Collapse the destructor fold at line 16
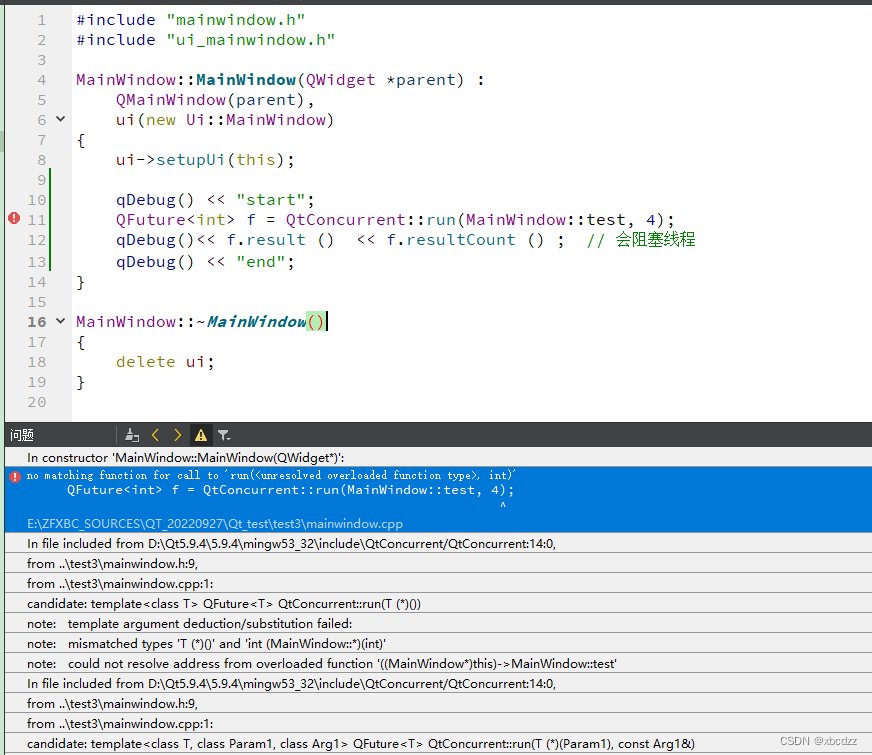This screenshot has height=755, width=872. pos(60,321)
